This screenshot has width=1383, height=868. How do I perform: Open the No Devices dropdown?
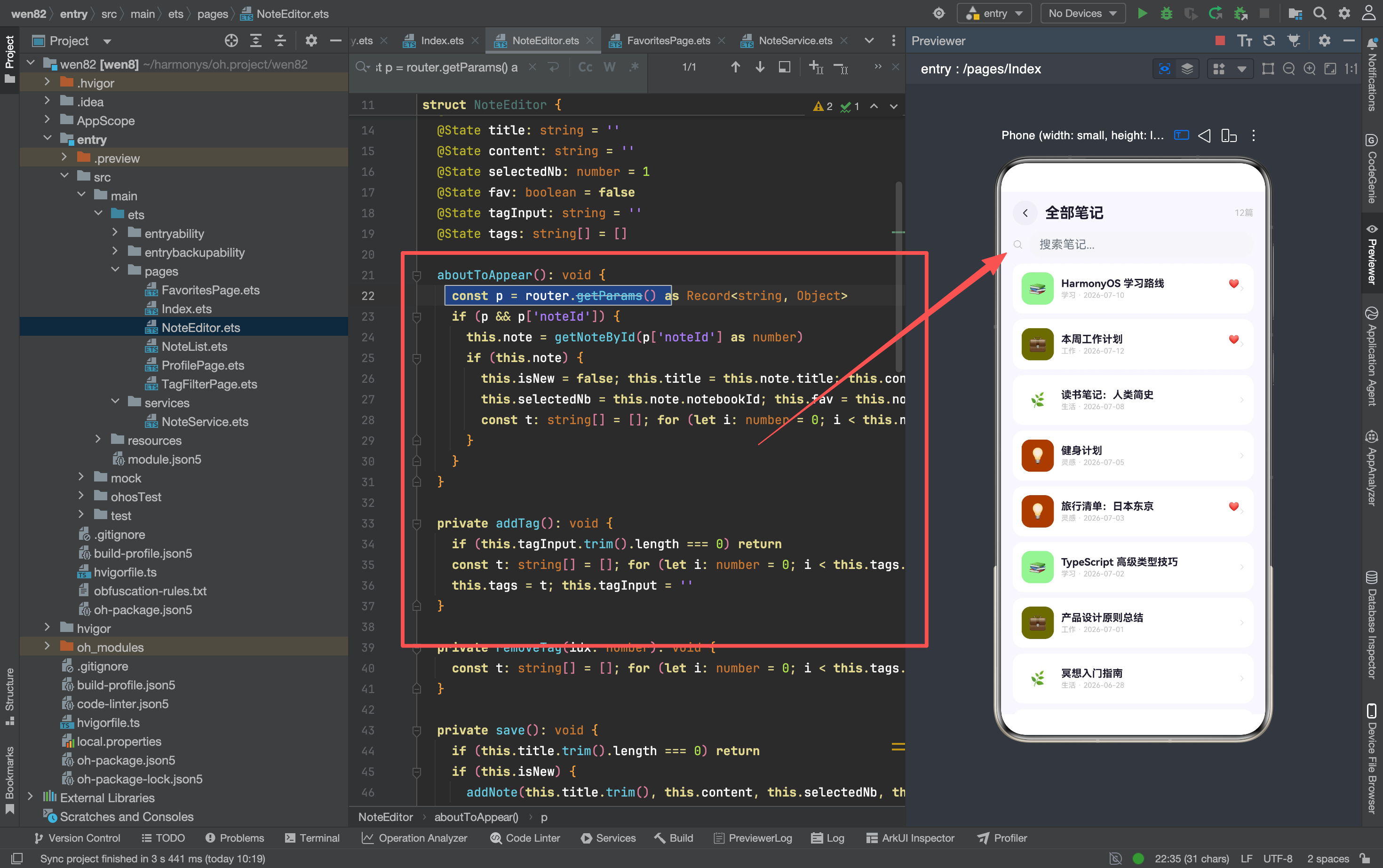pos(1082,13)
